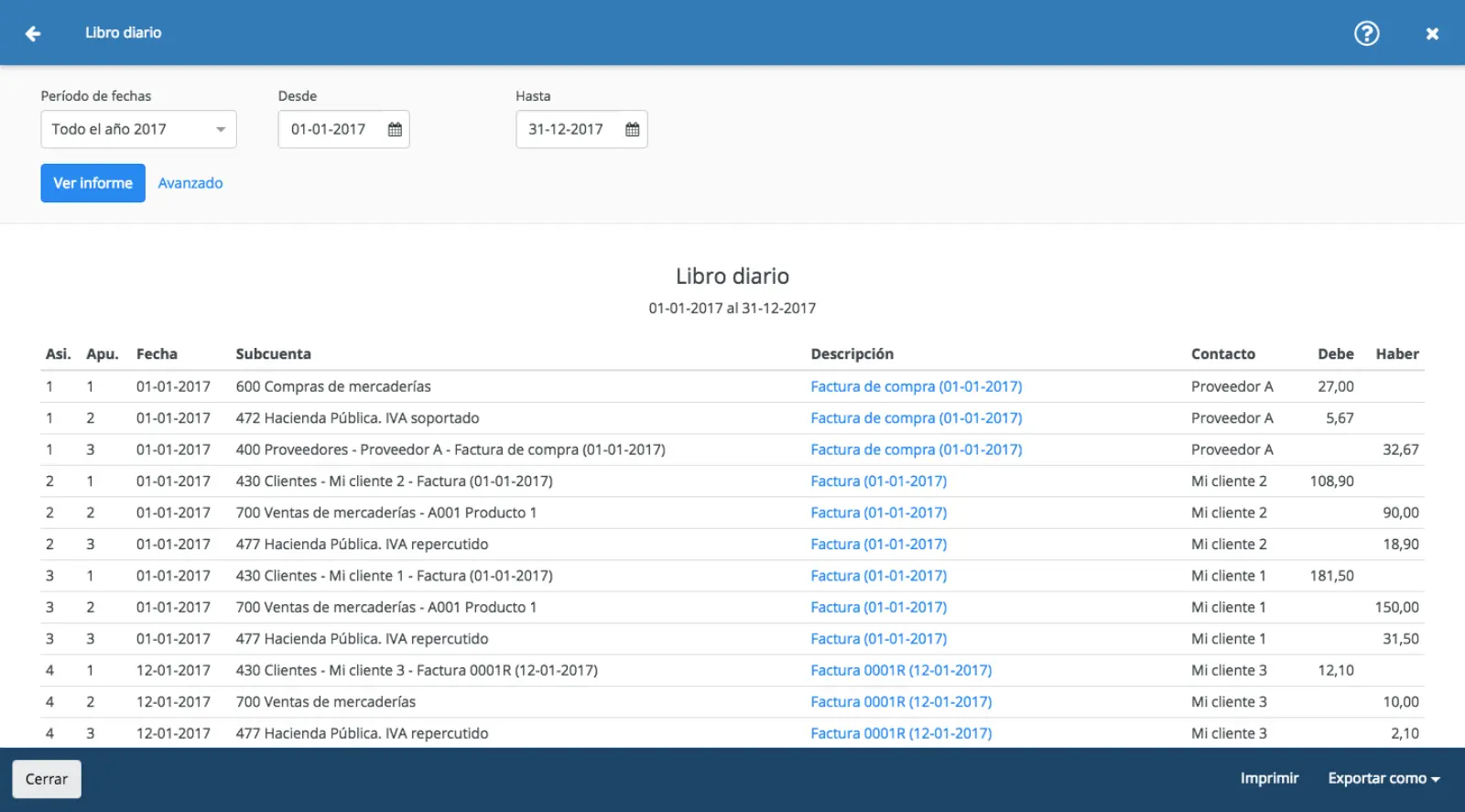Image resolution: width=1465 pixels, height=812 pixels.
Task: Open Factura link for 430 Clientes - Mi cliente 1
Action: tap(878, 576)
